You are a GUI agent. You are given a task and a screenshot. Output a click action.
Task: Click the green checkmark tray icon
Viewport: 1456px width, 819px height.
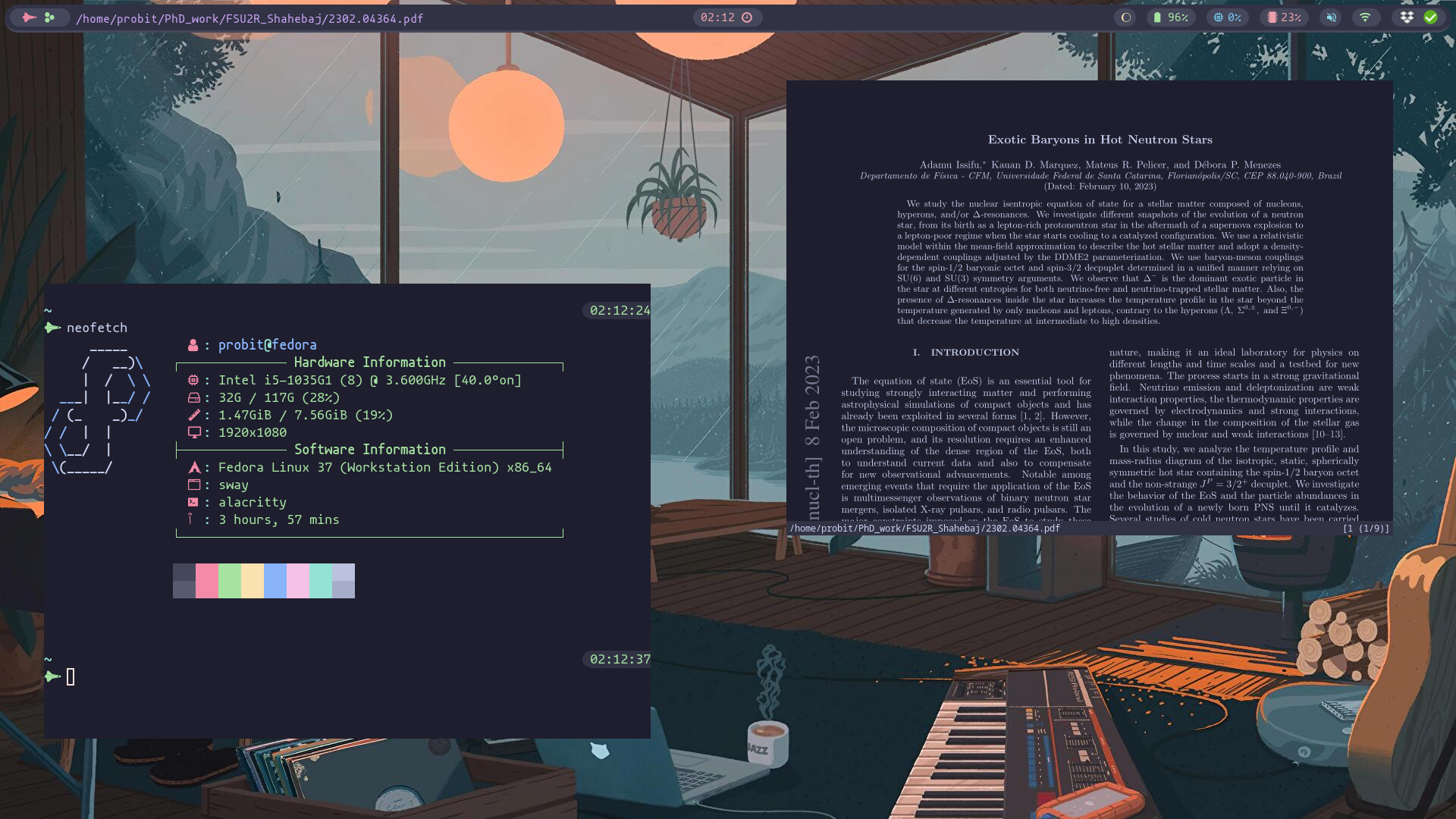click(1430, 17)
